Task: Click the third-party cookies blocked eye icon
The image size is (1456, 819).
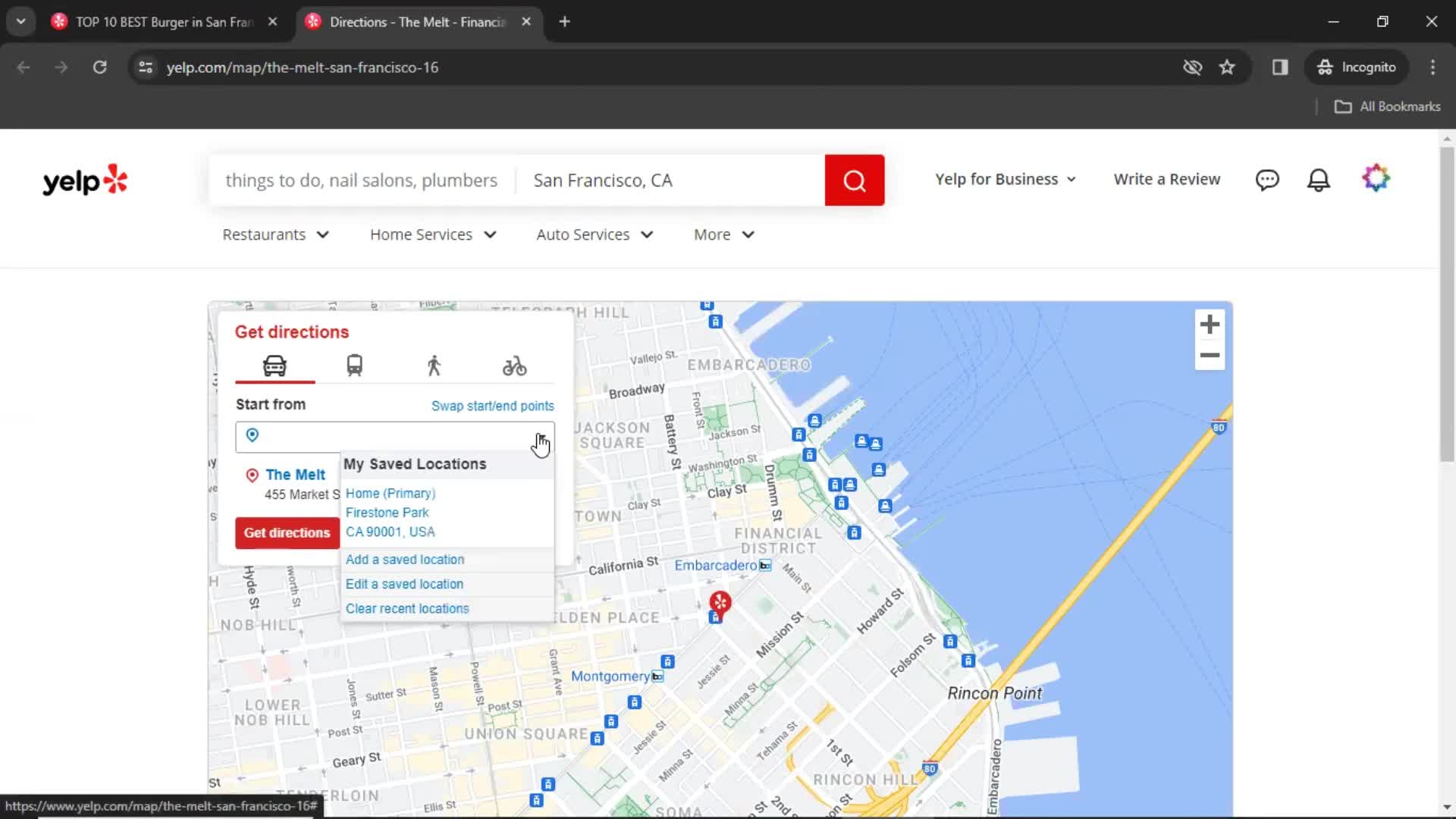Action: [x=1192, y=67]
